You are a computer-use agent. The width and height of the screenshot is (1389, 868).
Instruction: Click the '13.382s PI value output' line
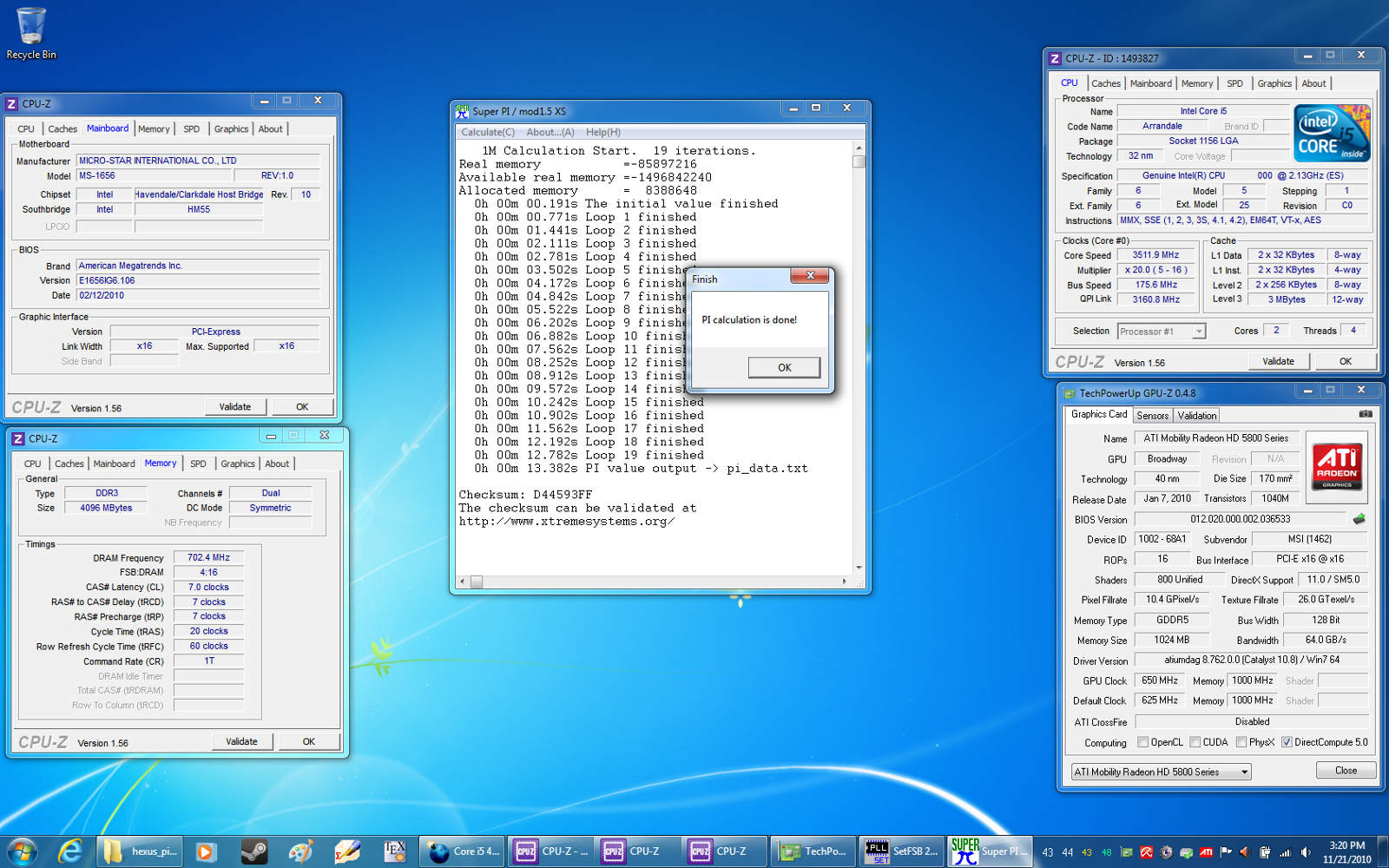(x=641, y=468)
